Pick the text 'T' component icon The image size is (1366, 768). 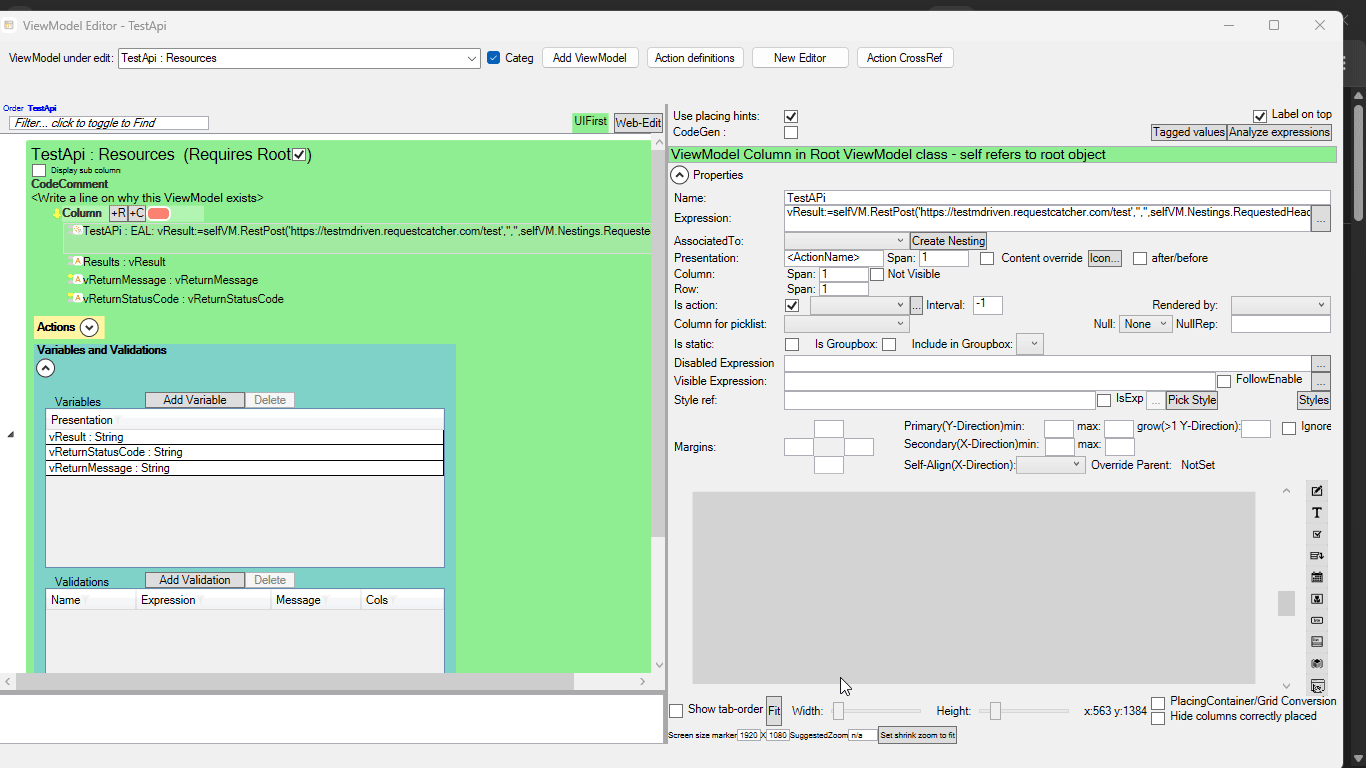1317,513
